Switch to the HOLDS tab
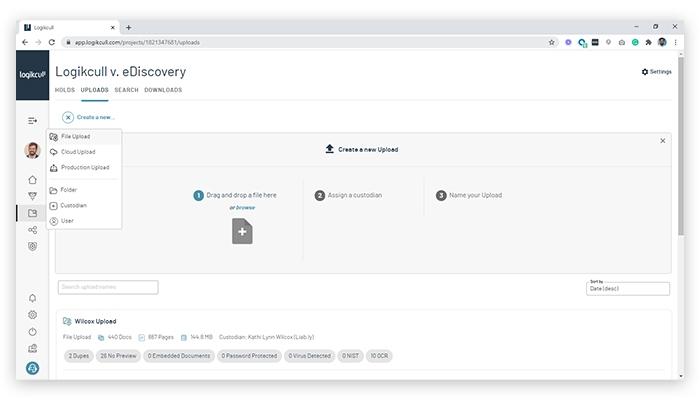700x400 pixels. 65,90
